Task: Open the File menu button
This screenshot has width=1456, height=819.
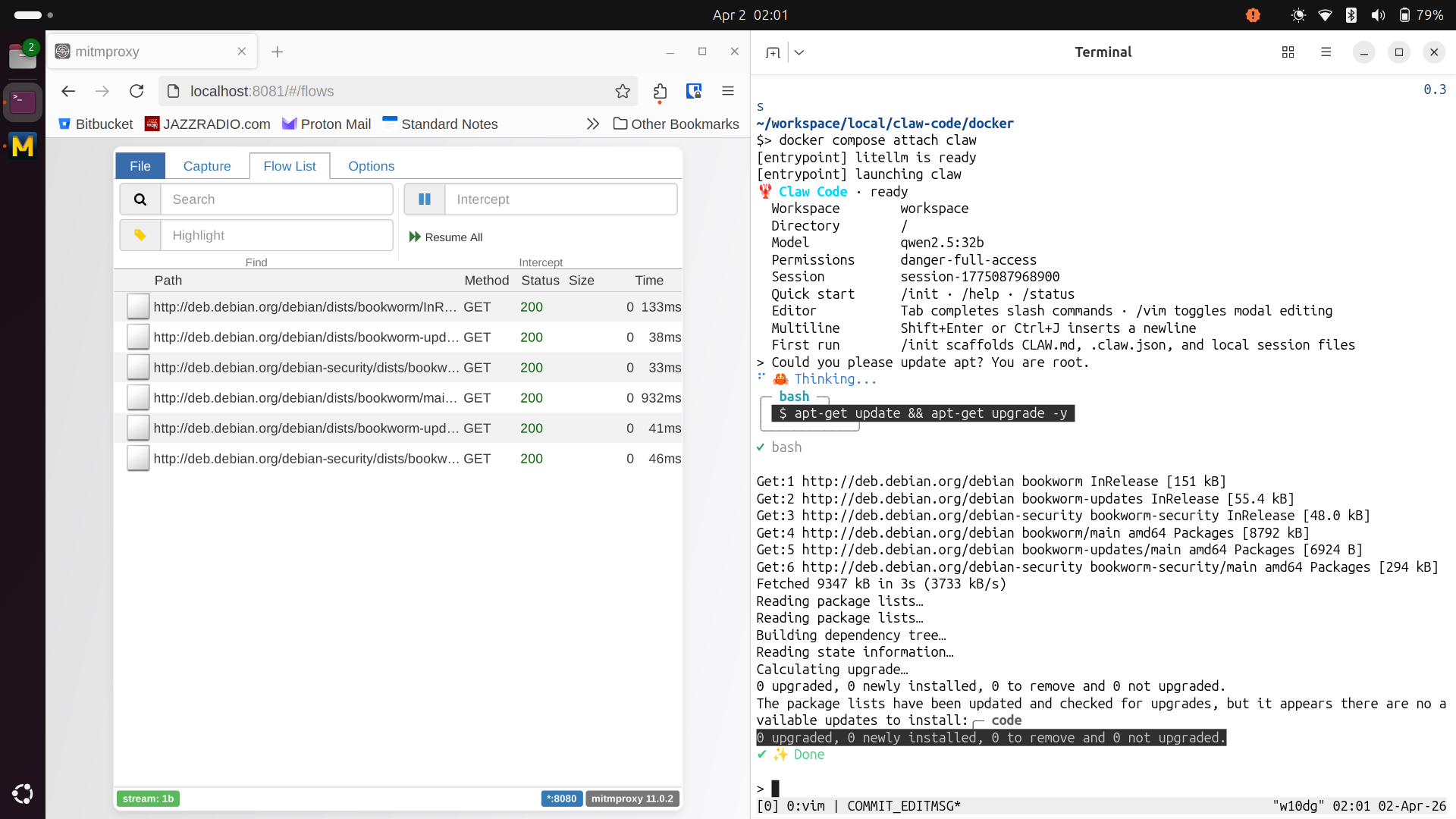Action: (140, 166)
